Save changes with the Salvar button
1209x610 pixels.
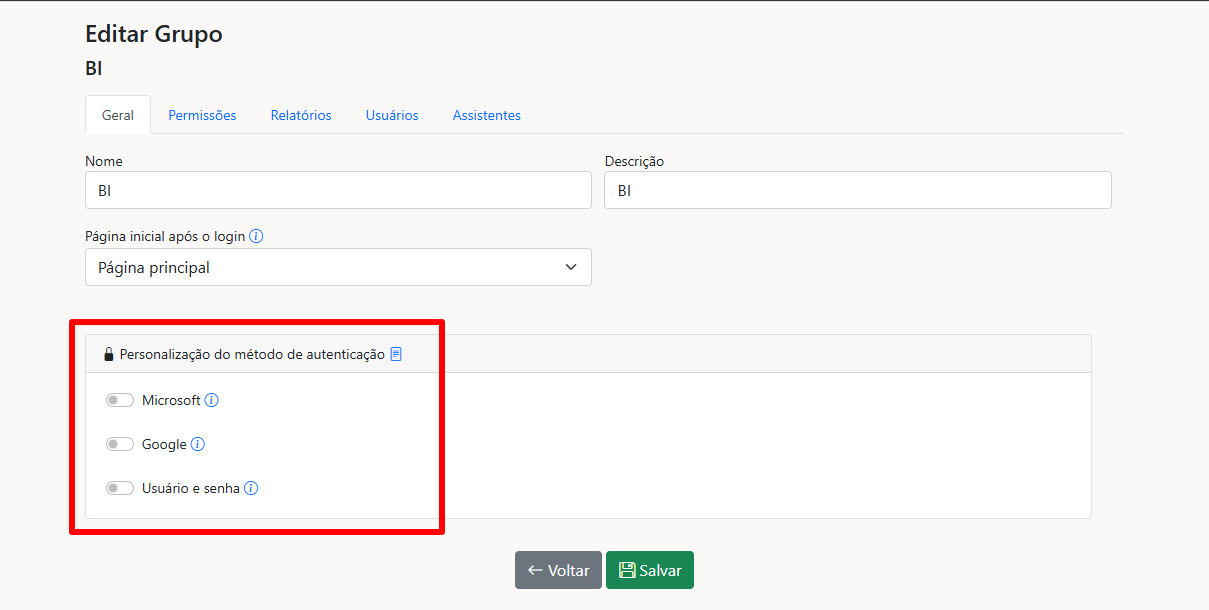click(650, 570)
